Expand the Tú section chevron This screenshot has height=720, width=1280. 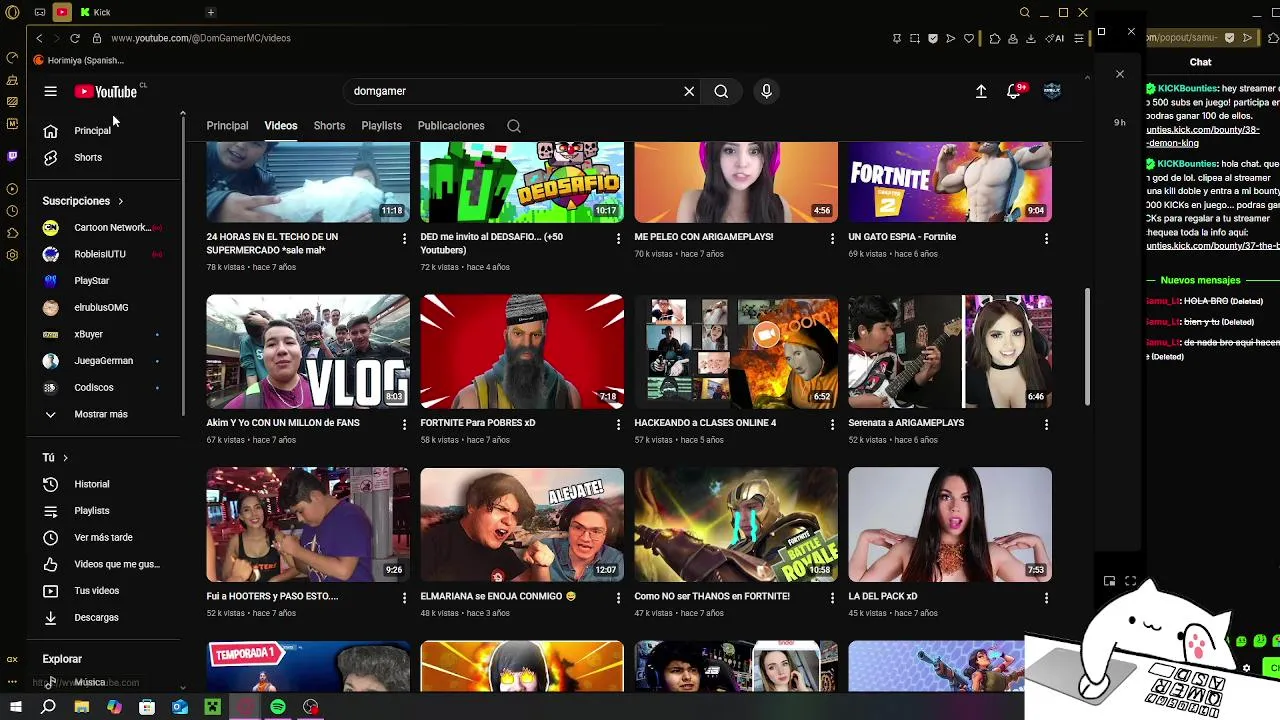[65, 457]
